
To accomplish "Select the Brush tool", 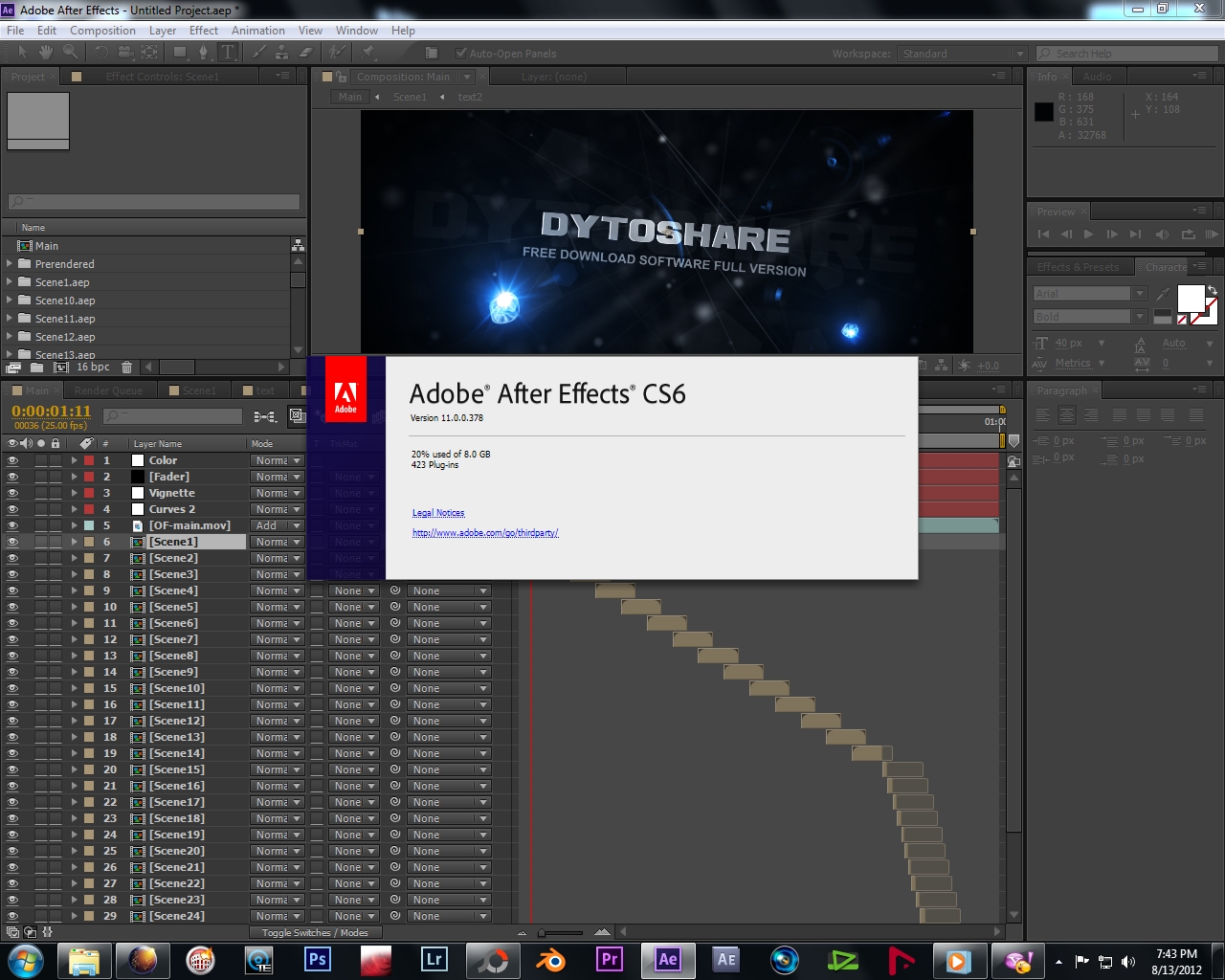I will pyautogui.click(x=259, y=52).
